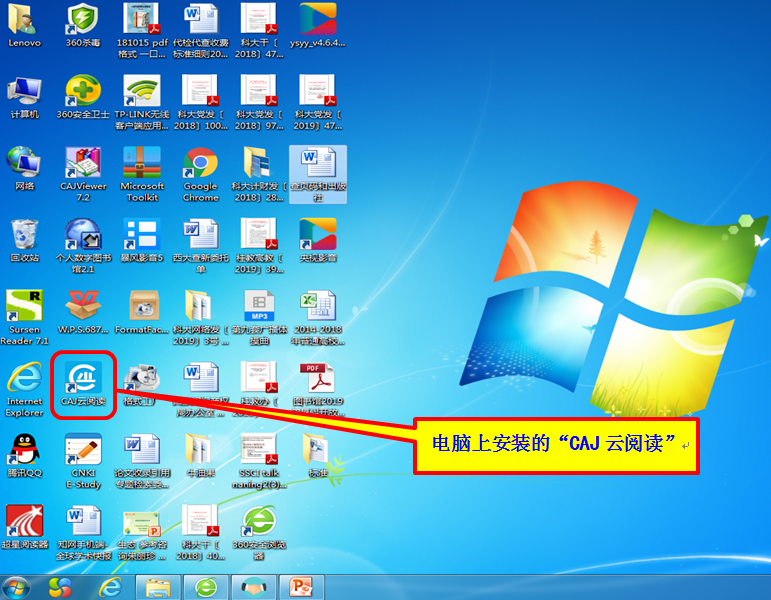Screen dimensions: 771x600
Task: Open PDF 桂教高教〔2019〕39
Action: coord(259,246)
